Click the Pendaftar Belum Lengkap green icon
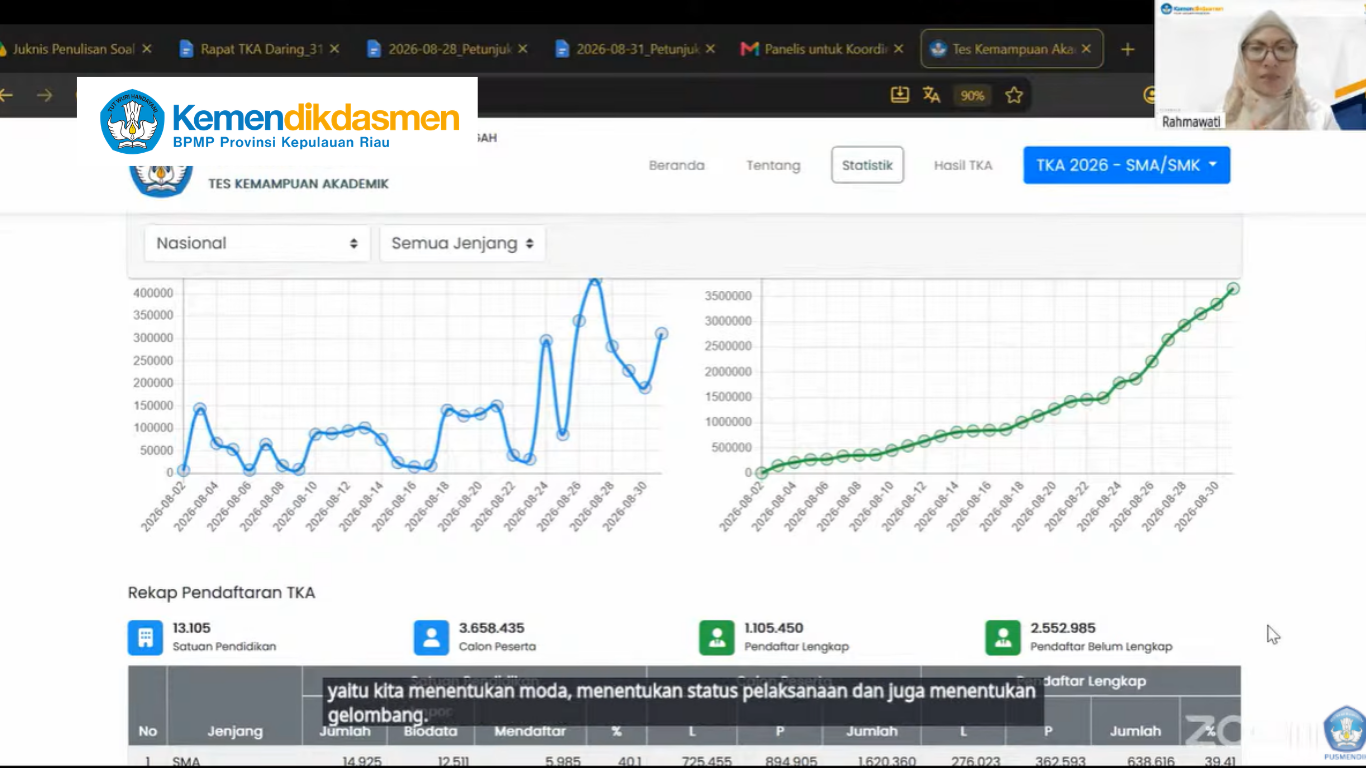Viewport: 1366px width, 768px height. [1002, 637]
